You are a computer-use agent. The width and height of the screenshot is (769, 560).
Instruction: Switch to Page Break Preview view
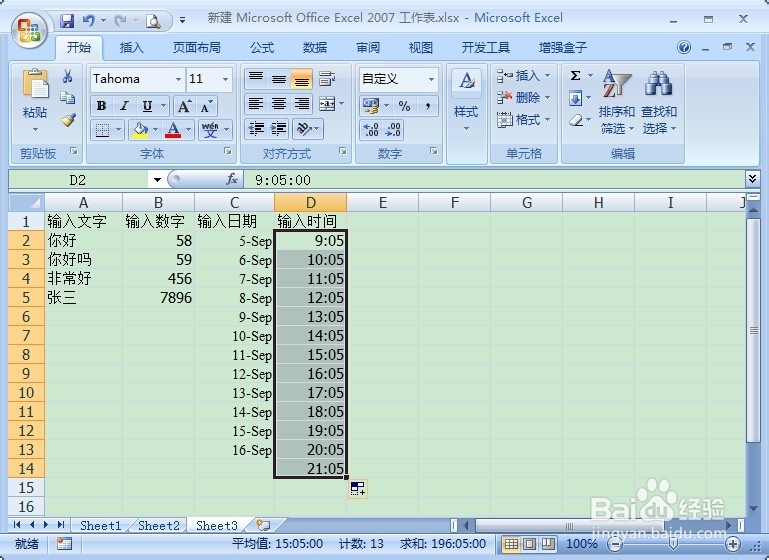[x=548, y=544]
